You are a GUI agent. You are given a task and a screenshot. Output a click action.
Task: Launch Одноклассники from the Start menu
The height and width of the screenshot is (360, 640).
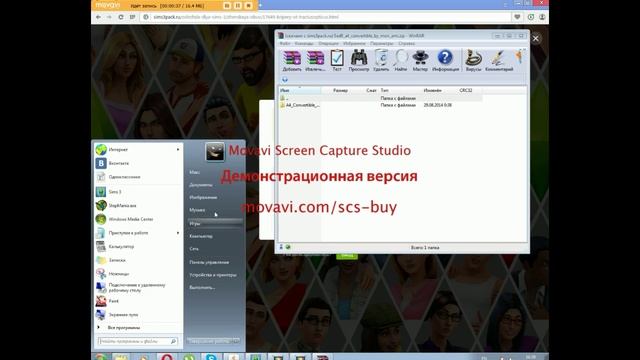(x=138, y=177)
